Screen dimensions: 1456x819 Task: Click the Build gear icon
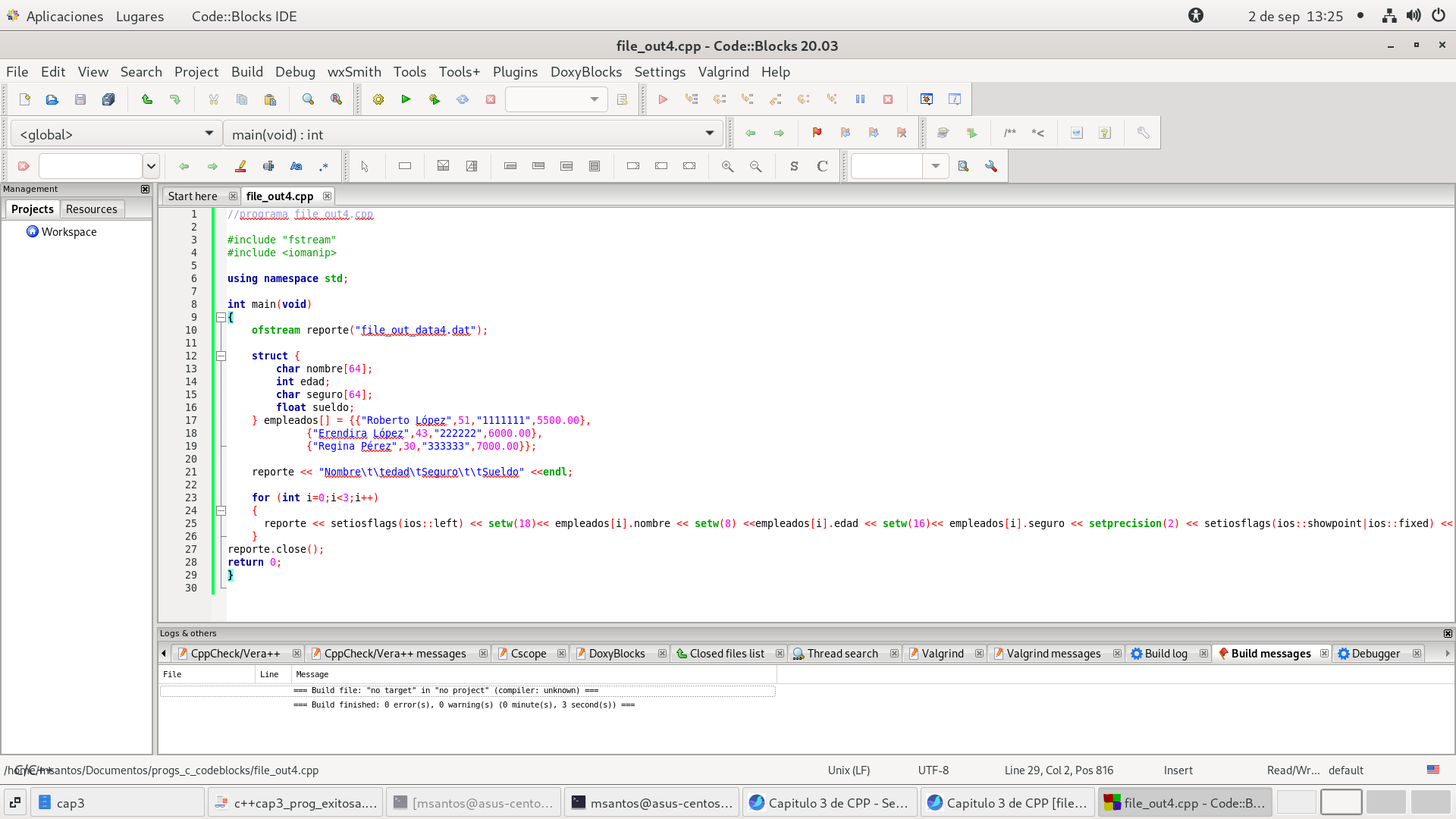click(x=378, y=99)
